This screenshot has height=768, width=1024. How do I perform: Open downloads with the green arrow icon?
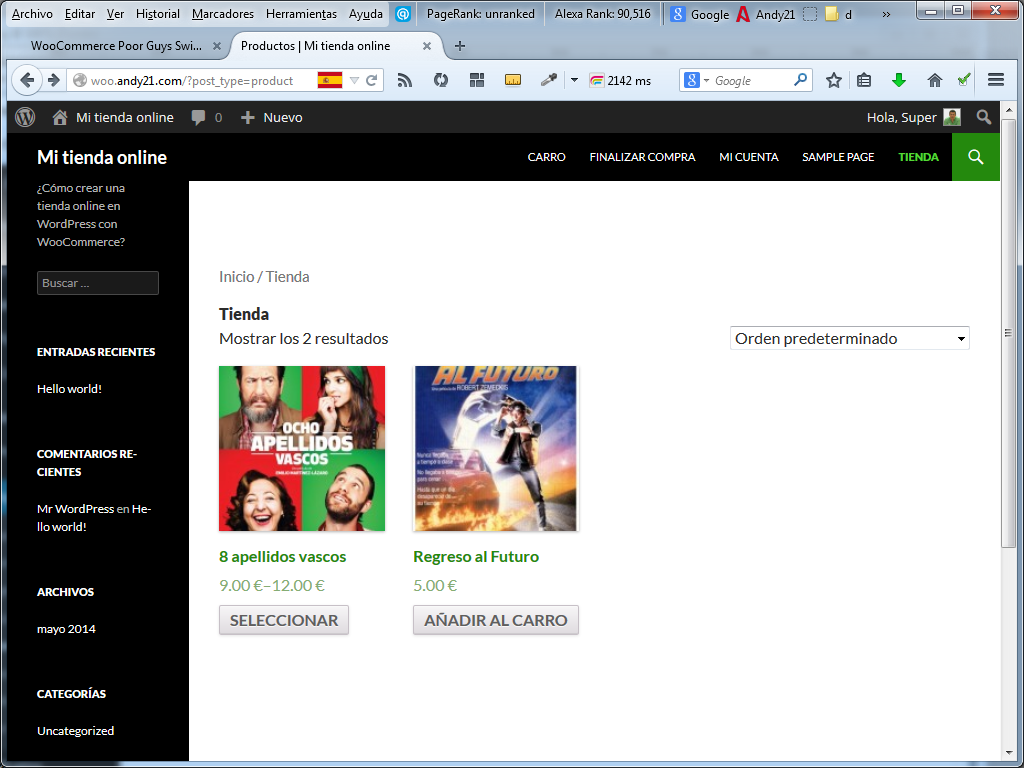[x=899, y=80]
